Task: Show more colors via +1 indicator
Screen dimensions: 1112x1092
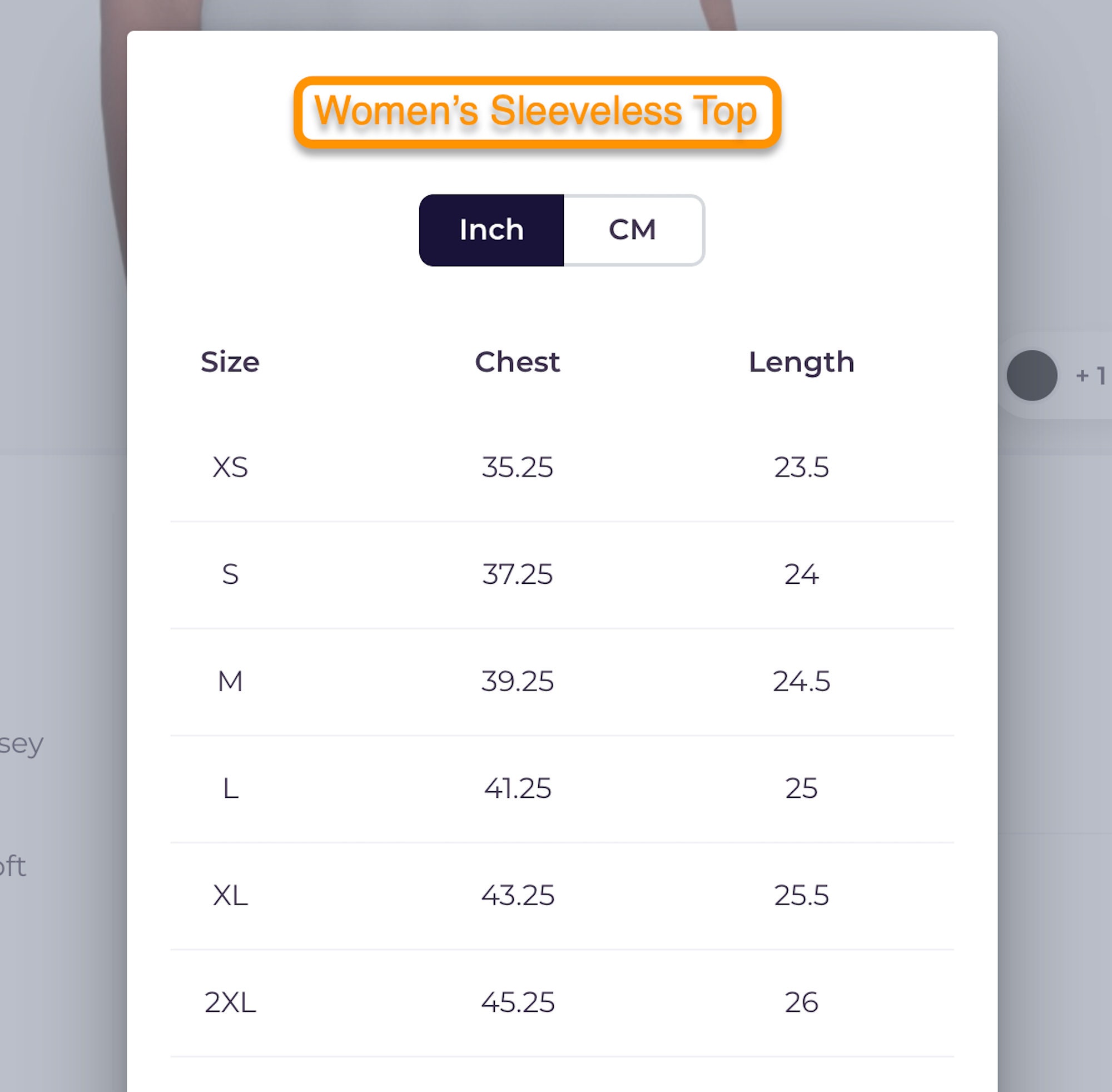Action: (x=1091, y=376)
